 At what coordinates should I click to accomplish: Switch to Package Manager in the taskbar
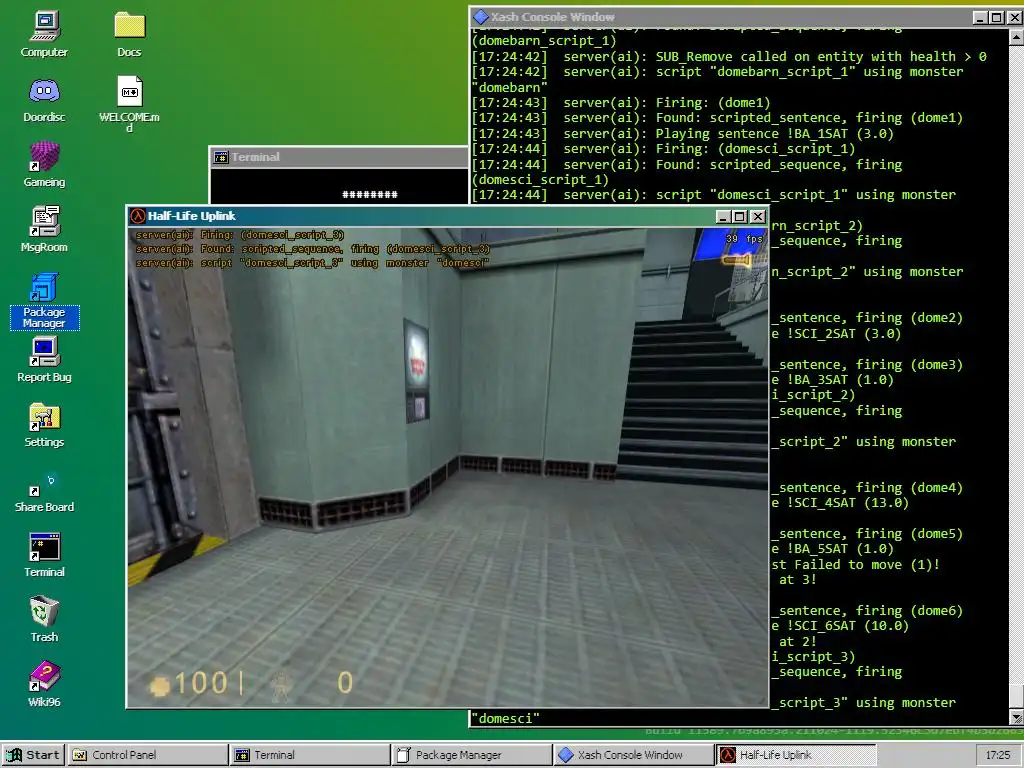[x=472, y=755]
